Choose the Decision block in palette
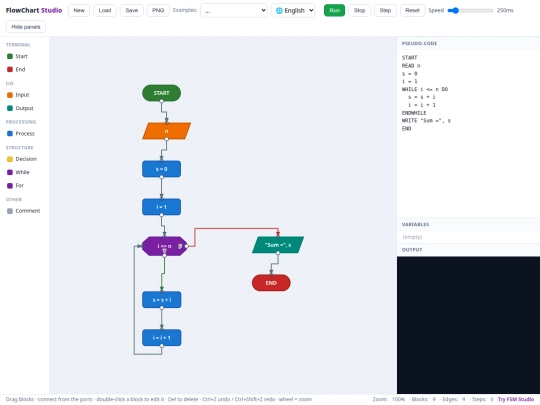Screen dimensions: 540x405 10,159
